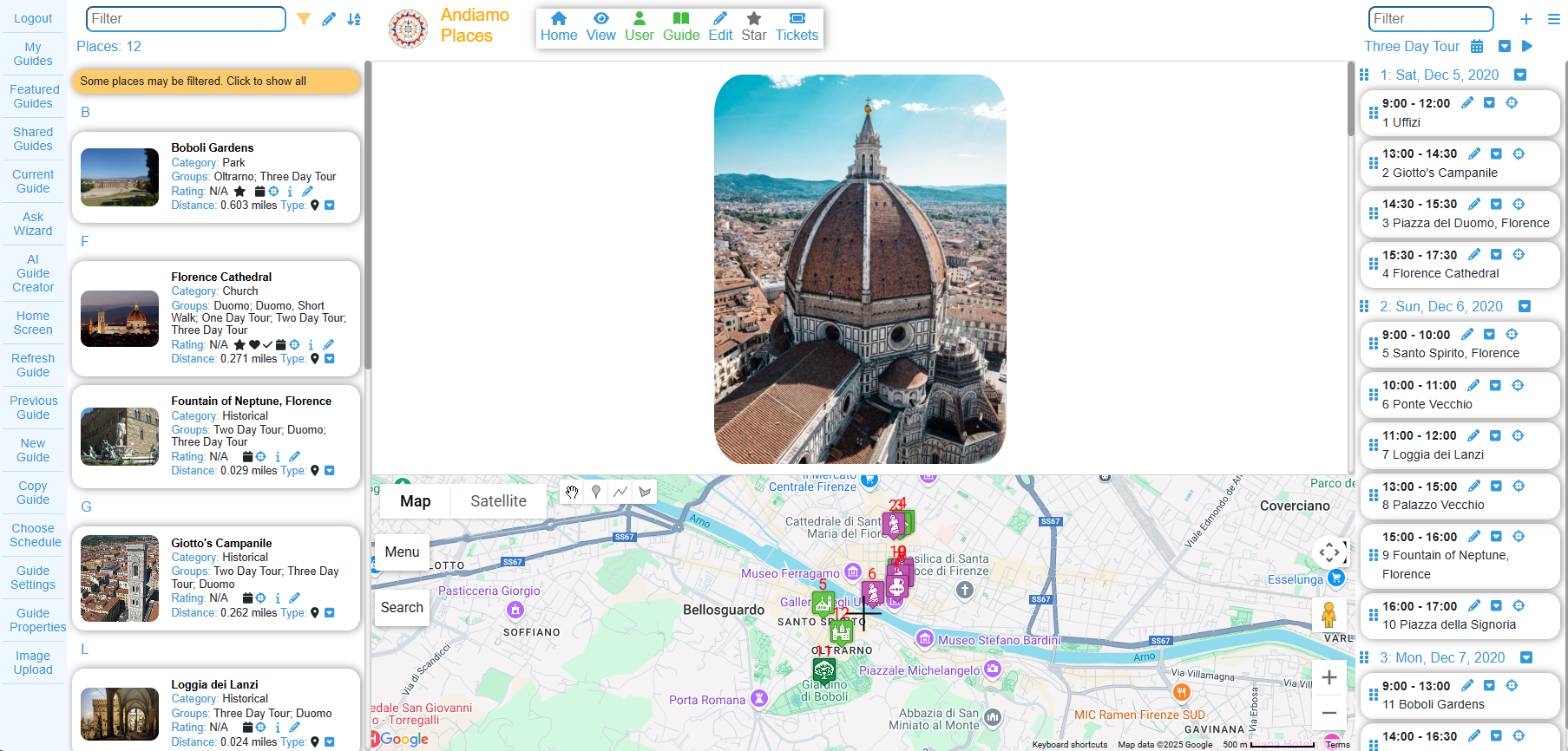This screenshot has width=1568, height=751.
Task: Click Logout link
Action: click(x=33, y=18)
